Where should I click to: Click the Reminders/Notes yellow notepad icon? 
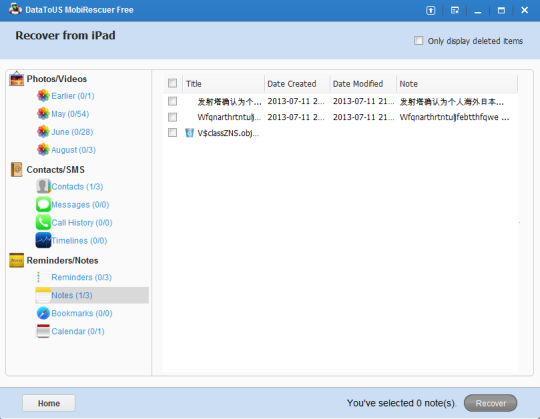pyautogui.click(x=16, y=260)
